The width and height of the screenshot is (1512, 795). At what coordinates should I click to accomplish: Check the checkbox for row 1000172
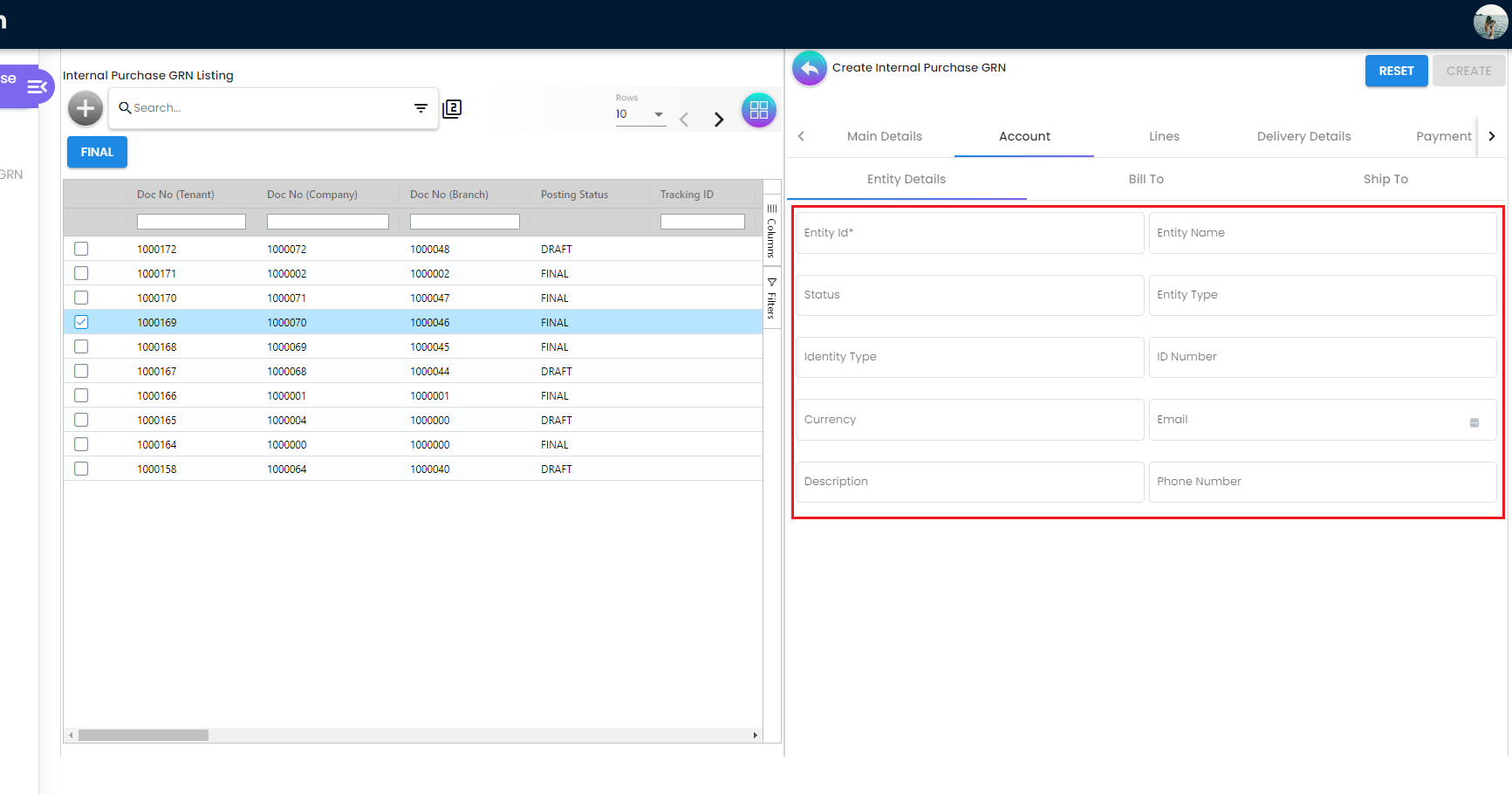[x=81, y=249]
